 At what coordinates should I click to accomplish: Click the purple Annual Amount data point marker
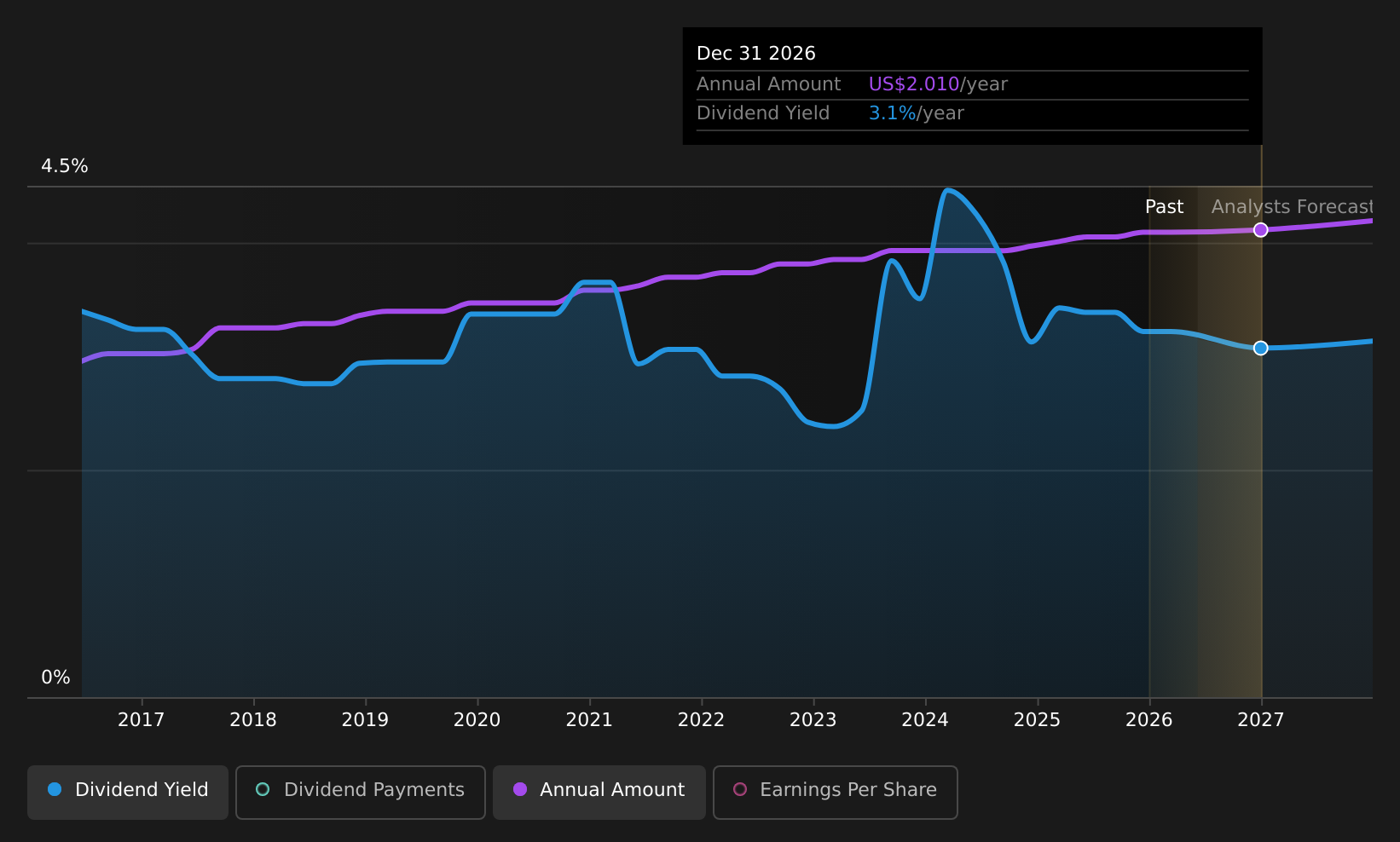(1261, 230)
